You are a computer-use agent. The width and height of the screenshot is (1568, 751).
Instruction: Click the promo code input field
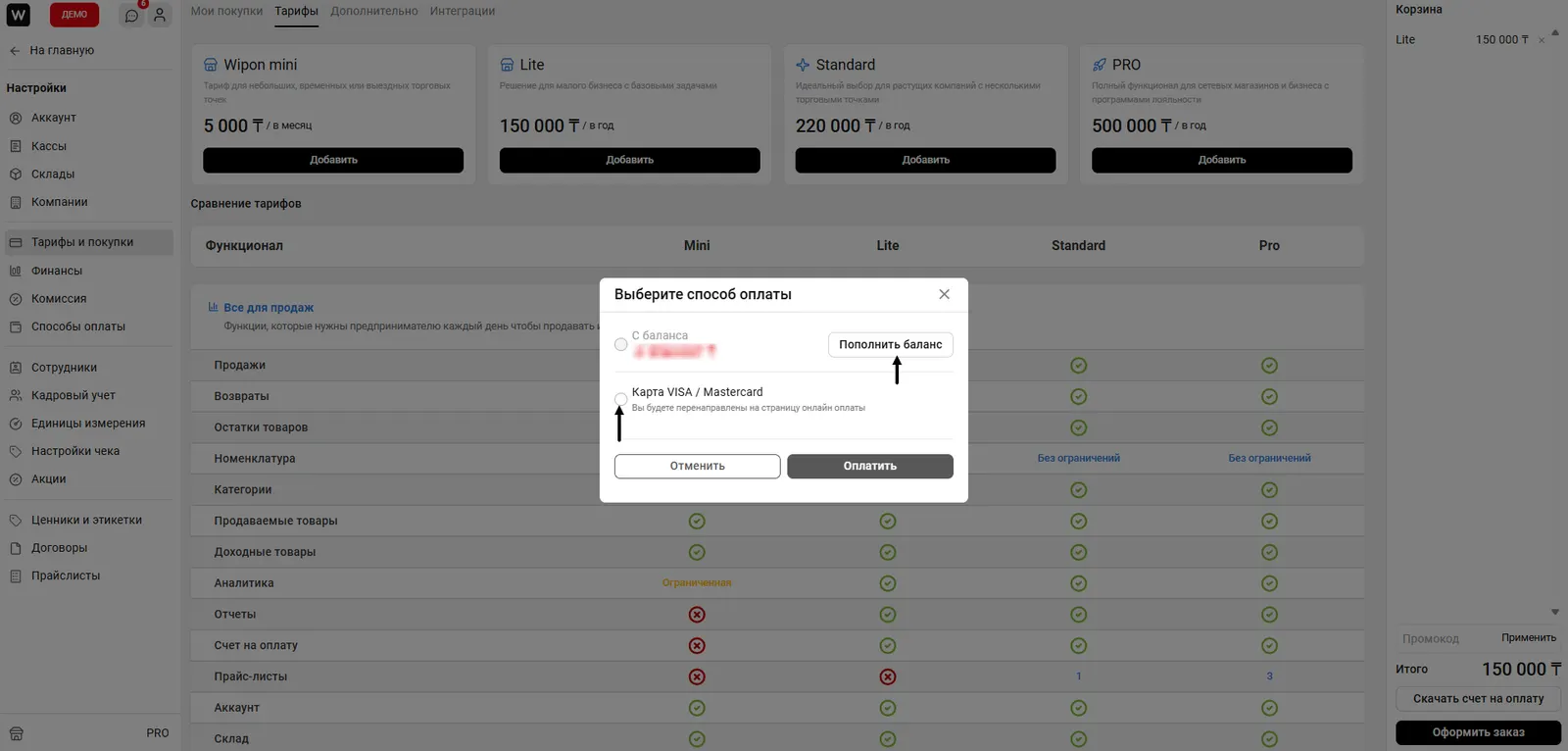click(x=1443, y=638)
